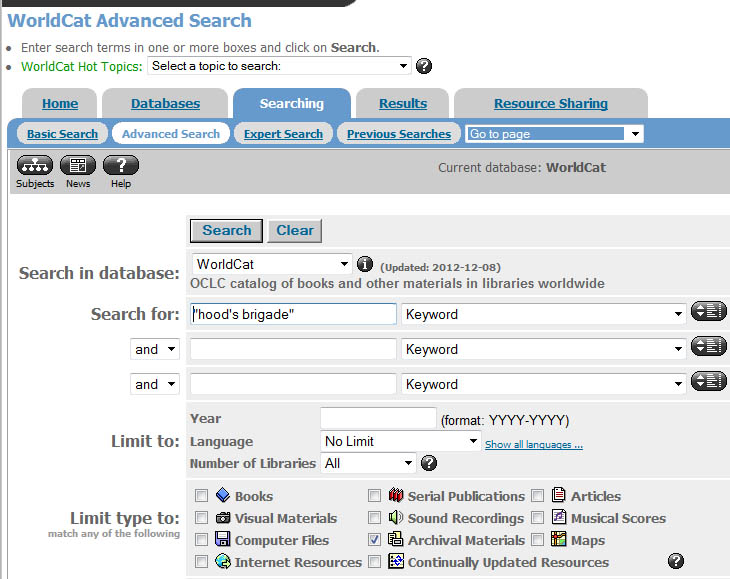Check the Continually Updated Resources checkbox

pyautogui.click(x=374, y=561)
